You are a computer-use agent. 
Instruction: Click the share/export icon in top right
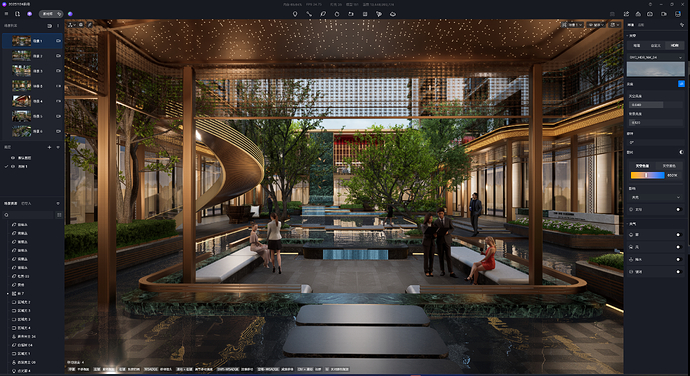click(626, 14)
